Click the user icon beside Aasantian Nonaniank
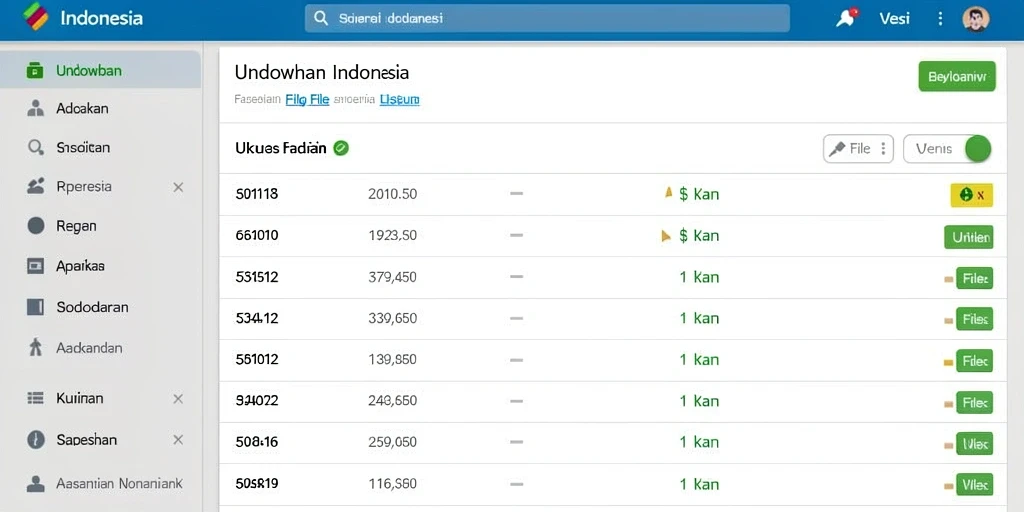Viewport: 1024px width, 512px height. click(x=35, y=484)
